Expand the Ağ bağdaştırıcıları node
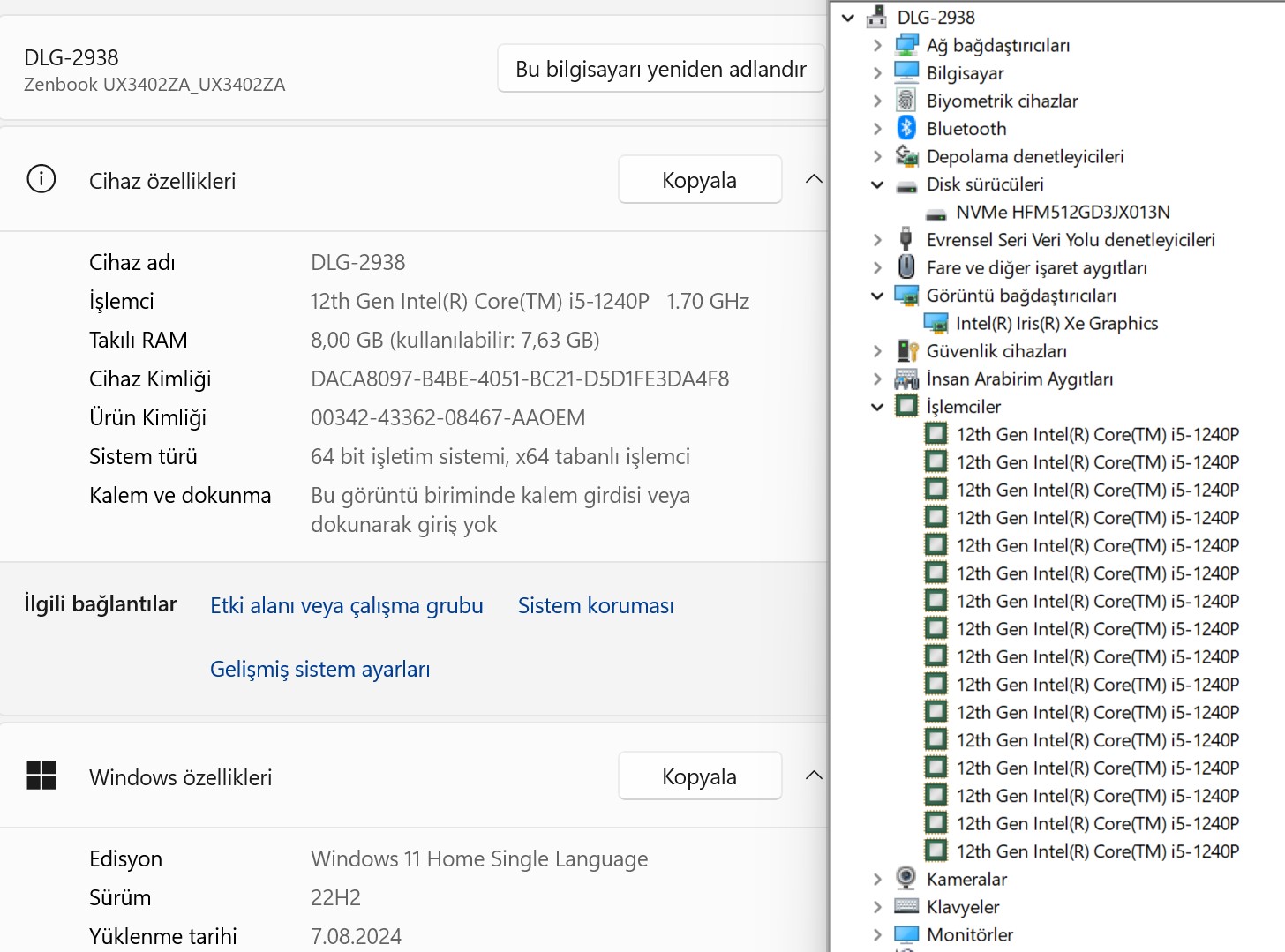Viewport: 1285px width, 952px height. point(877,45)
